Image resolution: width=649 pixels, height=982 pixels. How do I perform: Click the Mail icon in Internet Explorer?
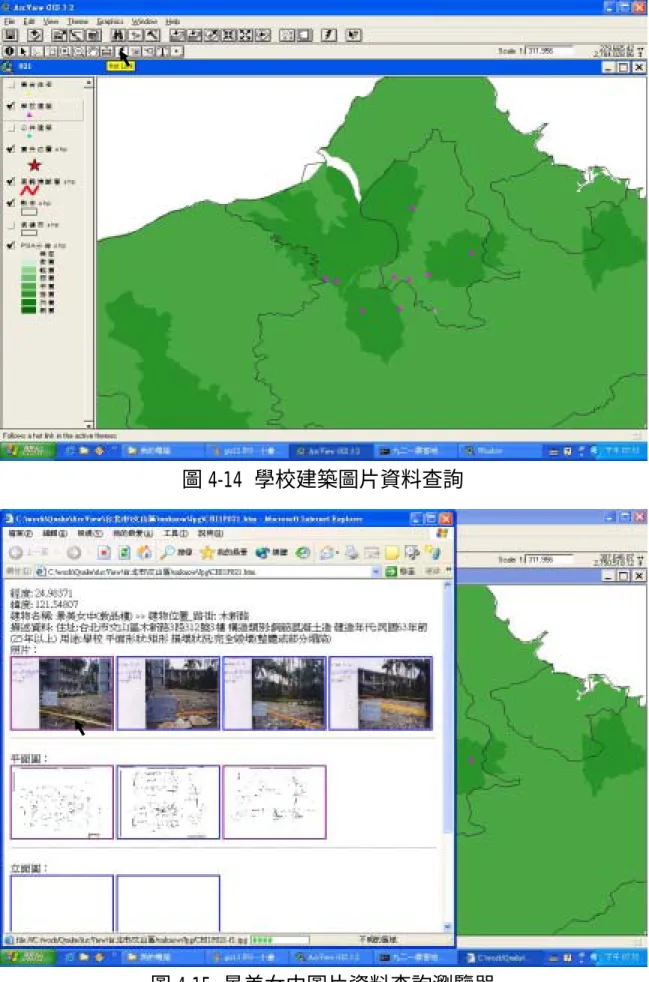(327, 552)
